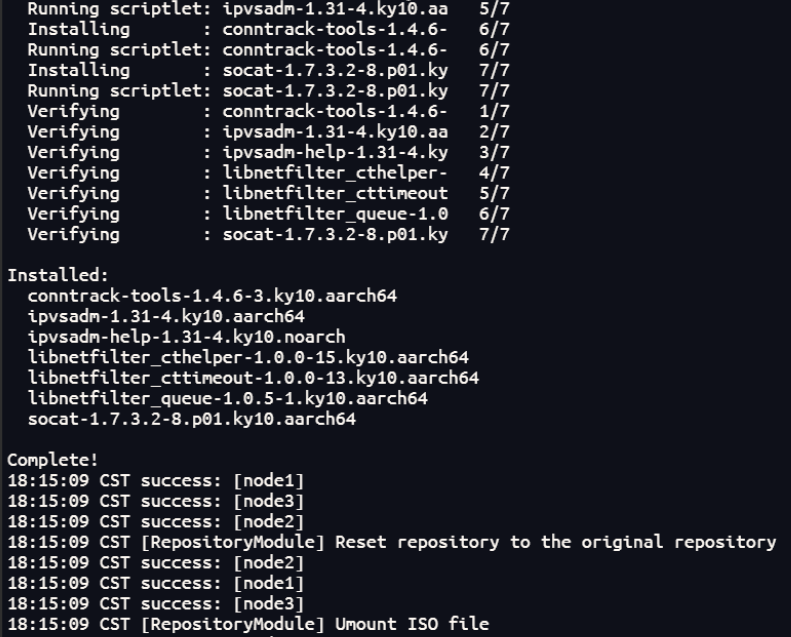Click libnetfilter_queue-1.0.5-1.ky10.aarch64 in the installed list

[x=228, y=398]
